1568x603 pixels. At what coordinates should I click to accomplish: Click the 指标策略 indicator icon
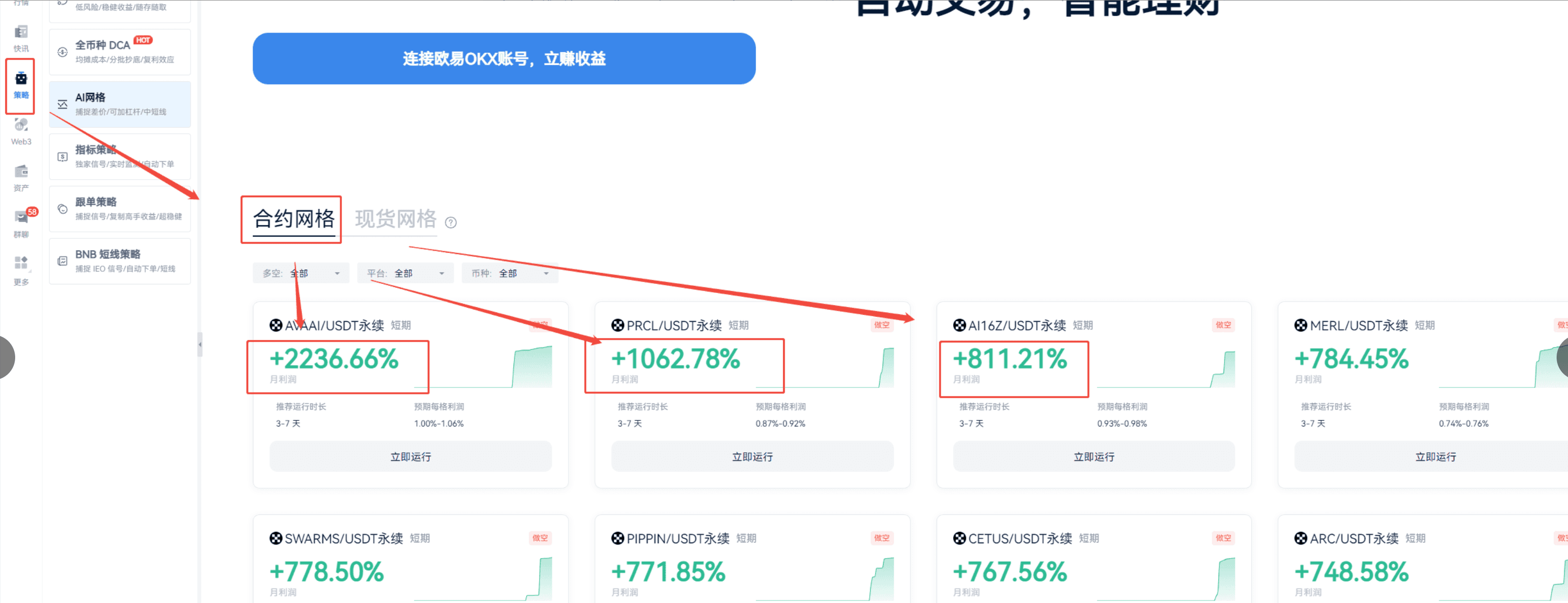[62, 156]
